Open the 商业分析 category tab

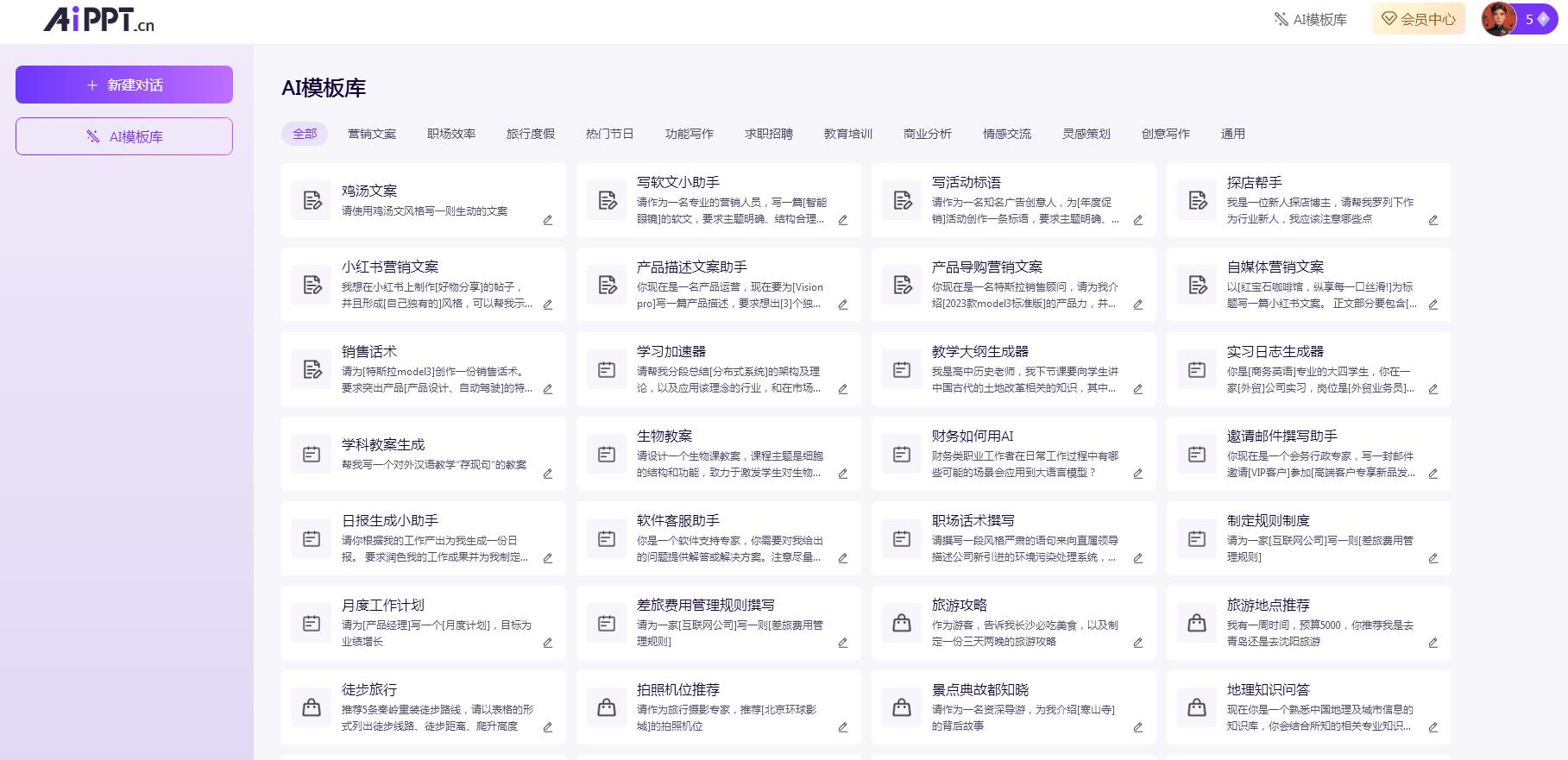[x=928, y=134]
